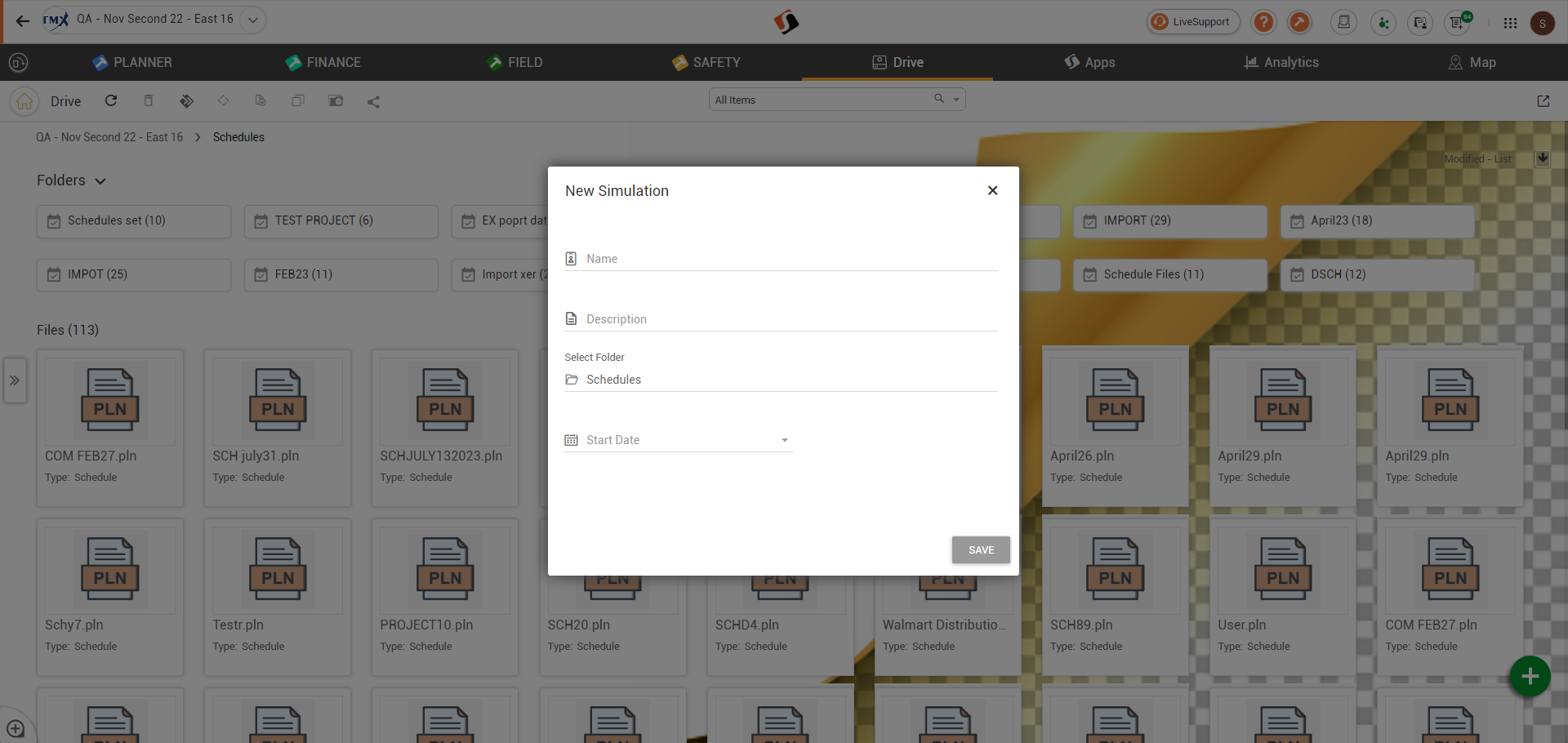Open the list-add icon with 54 badge

(1459, 22)
